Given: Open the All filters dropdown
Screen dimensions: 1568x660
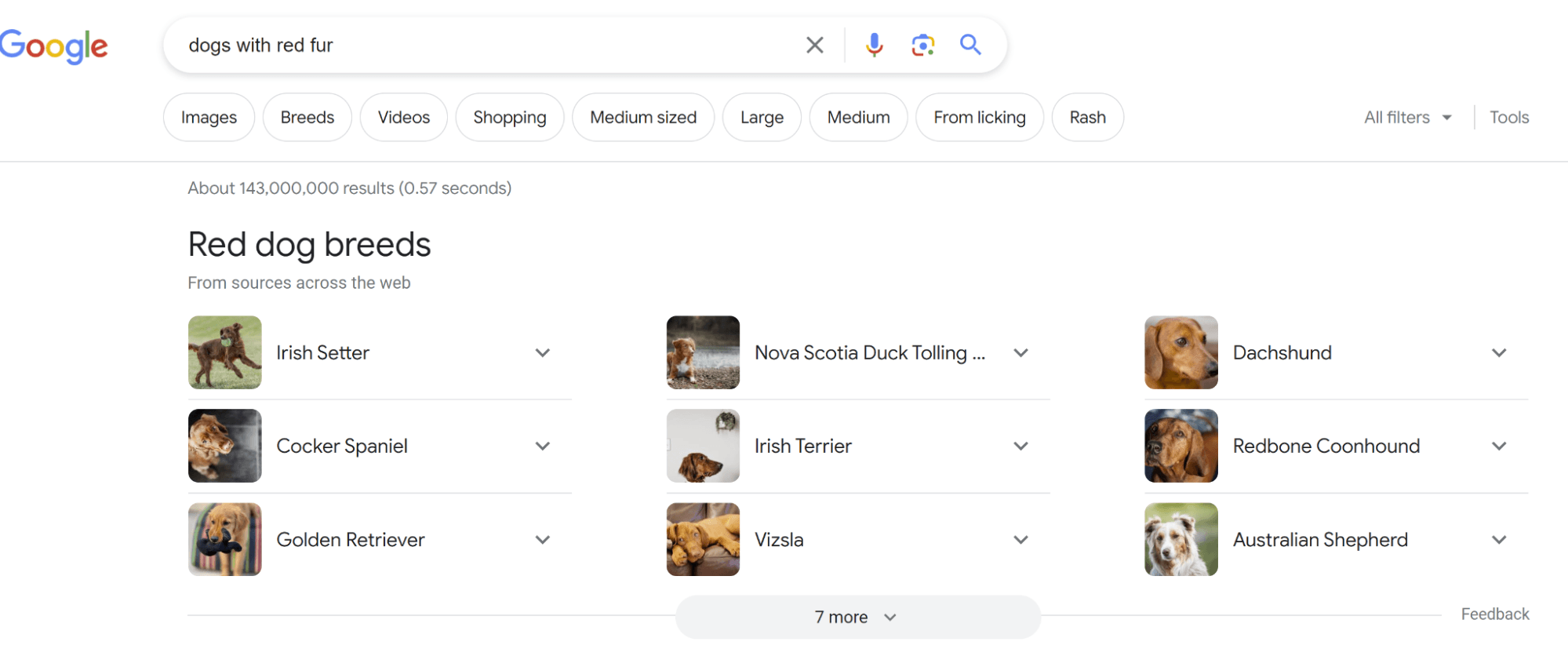Looking at the screenshot, I should [x=1406, y=117].
